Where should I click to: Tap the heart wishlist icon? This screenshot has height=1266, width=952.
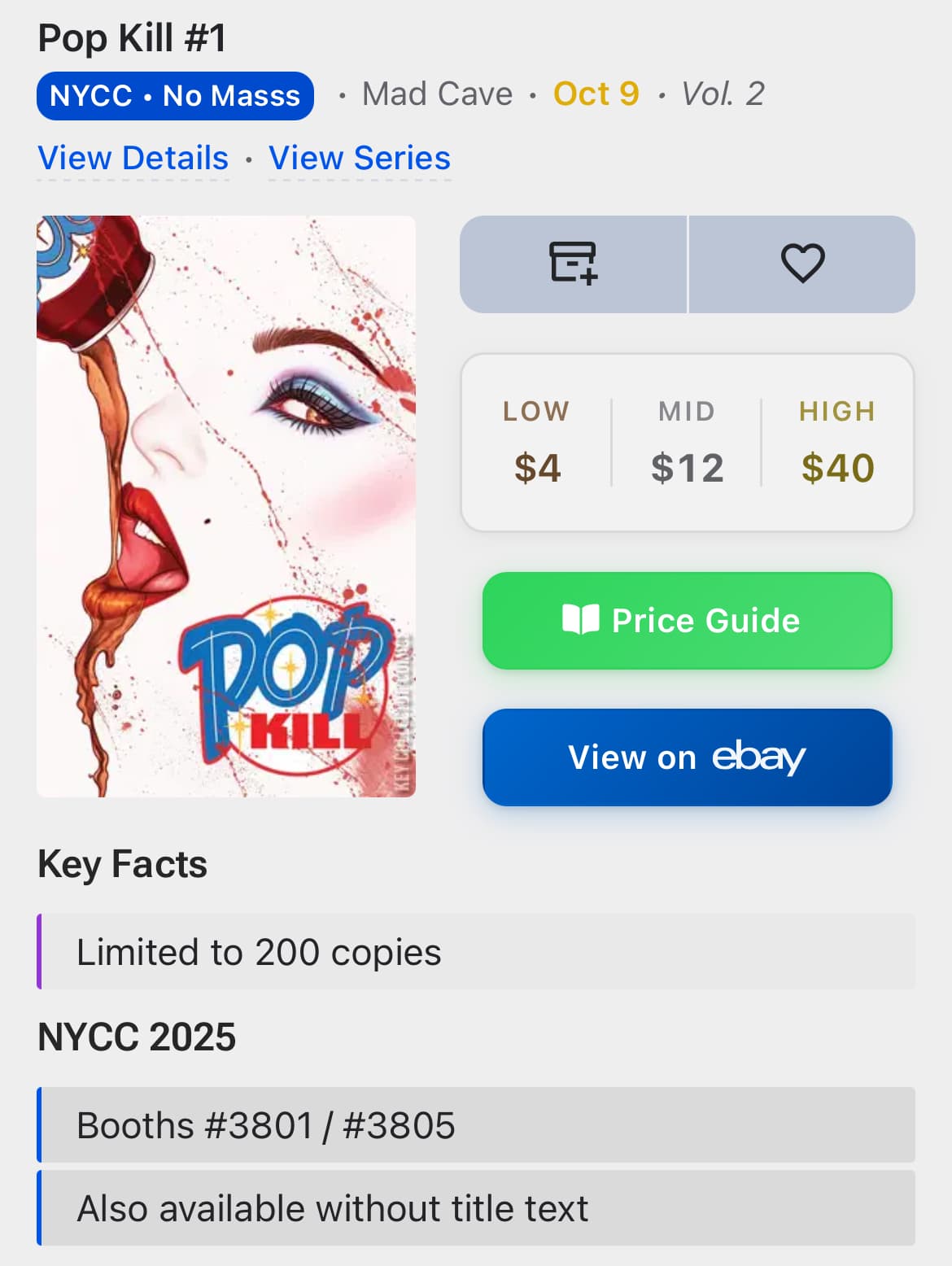click(x=802, y=264)
